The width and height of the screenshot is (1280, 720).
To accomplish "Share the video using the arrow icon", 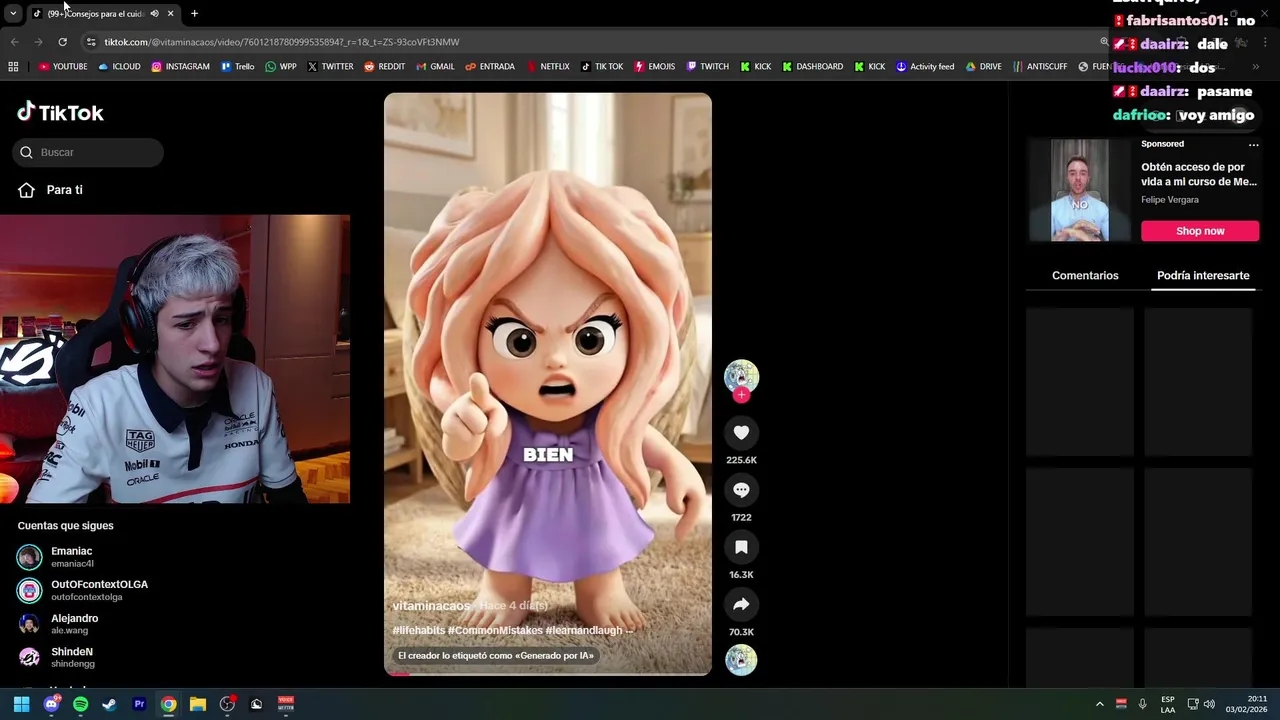I will coord(741,604).
